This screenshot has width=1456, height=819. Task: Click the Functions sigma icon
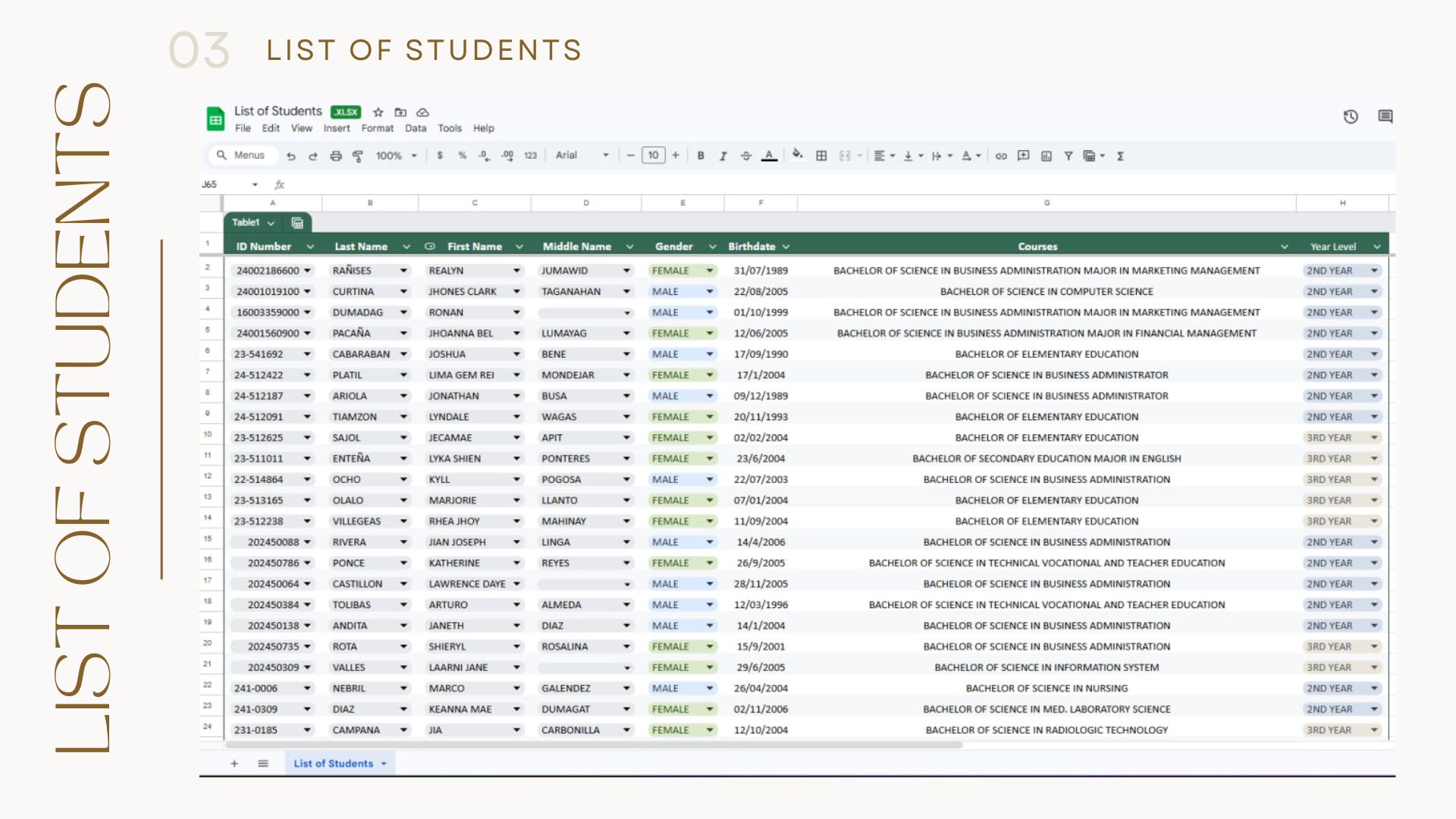[x=1120, y=156]
